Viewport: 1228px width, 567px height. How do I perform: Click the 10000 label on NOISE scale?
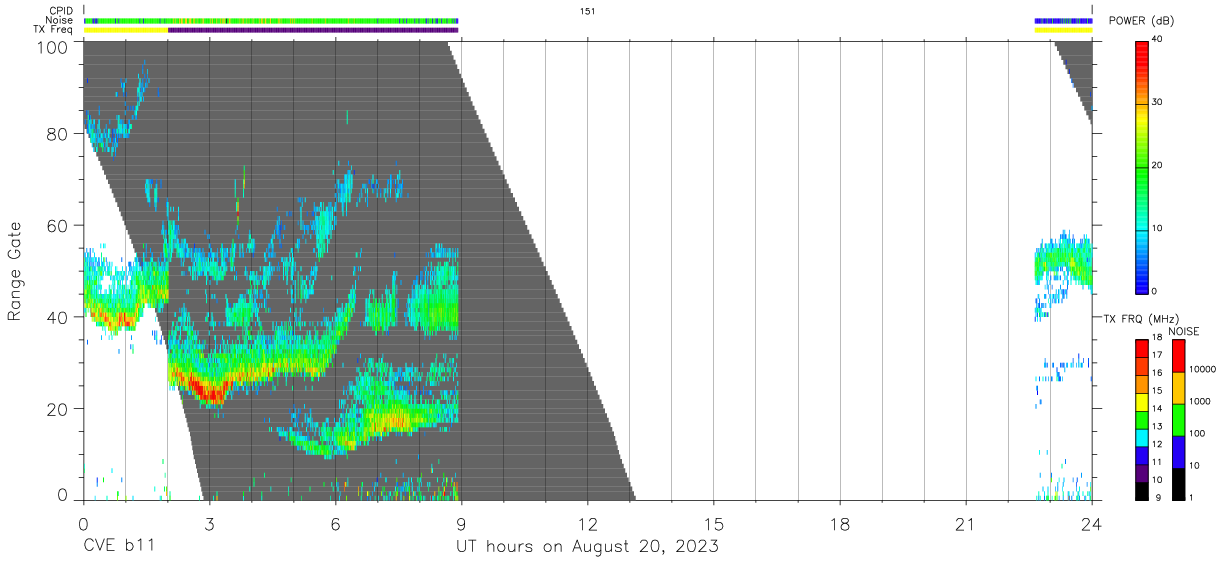[x=1204, y=370]
